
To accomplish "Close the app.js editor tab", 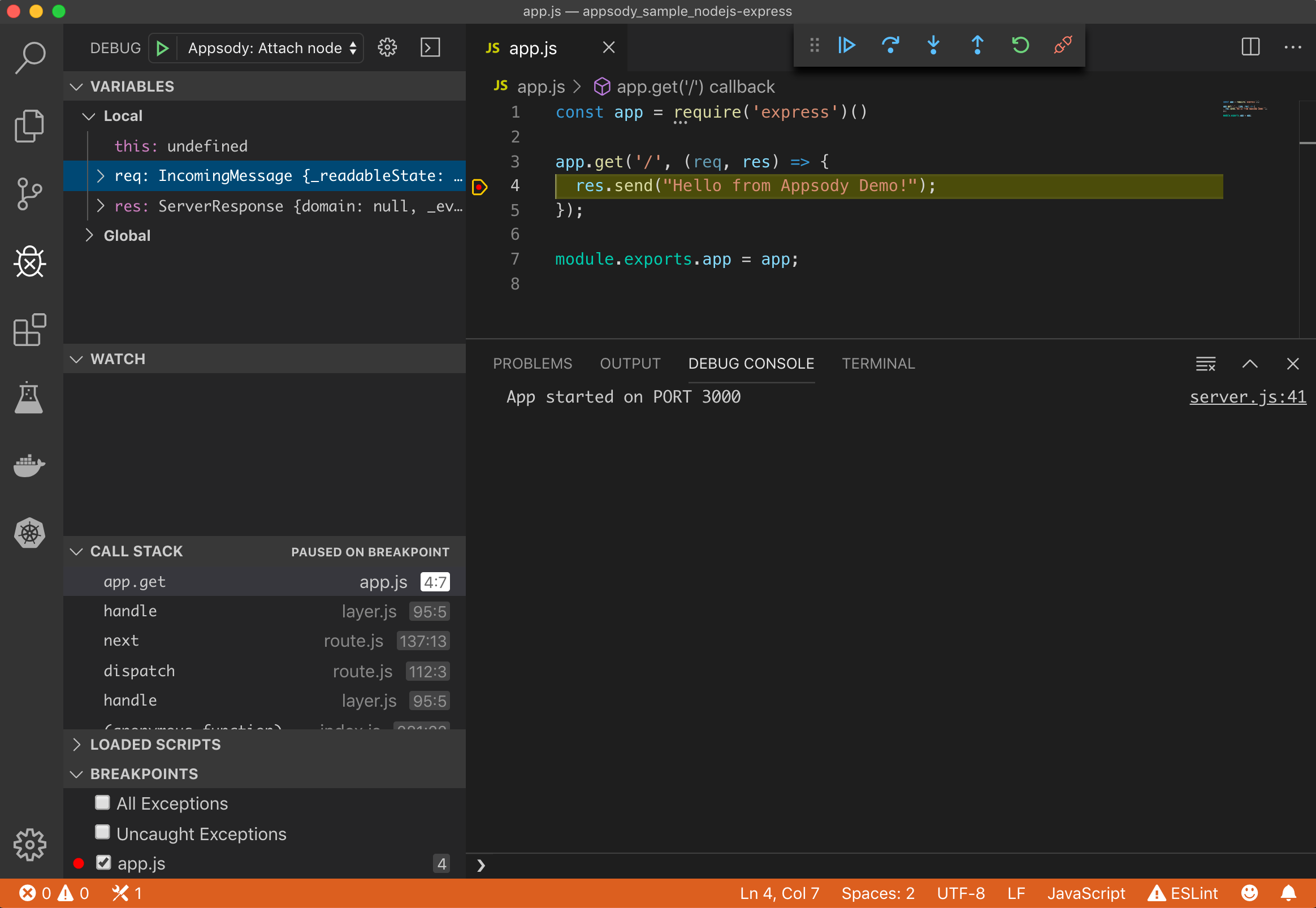I will 609,47.
